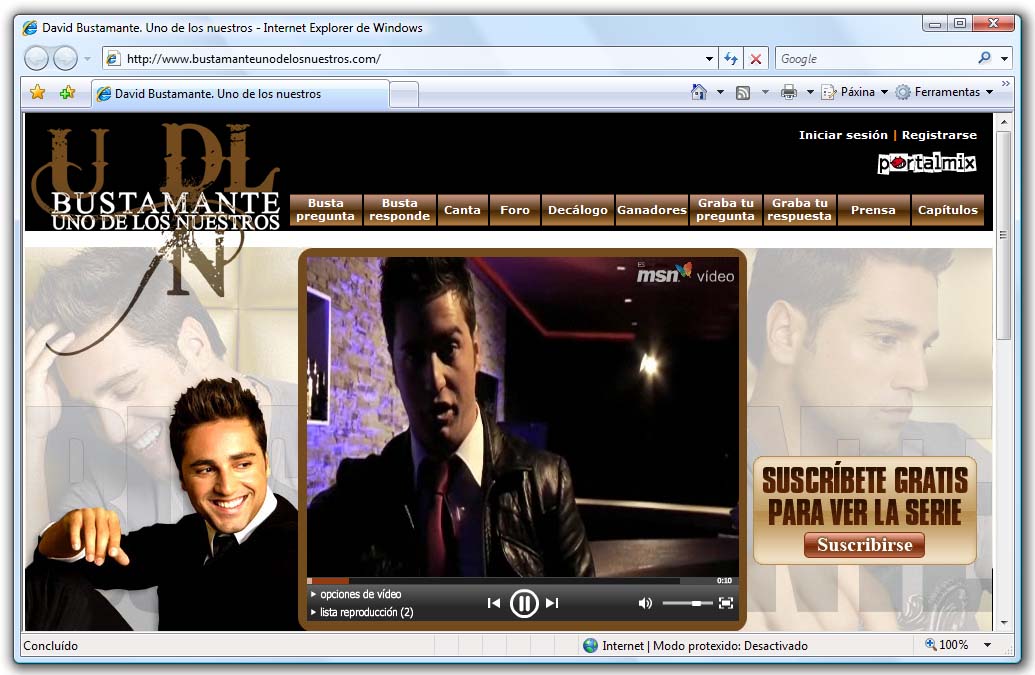The height and width of the screenshot is (675, 1035).
Task: Open recent pages dropdown beside Forward button
Action: tap(87, 59)
